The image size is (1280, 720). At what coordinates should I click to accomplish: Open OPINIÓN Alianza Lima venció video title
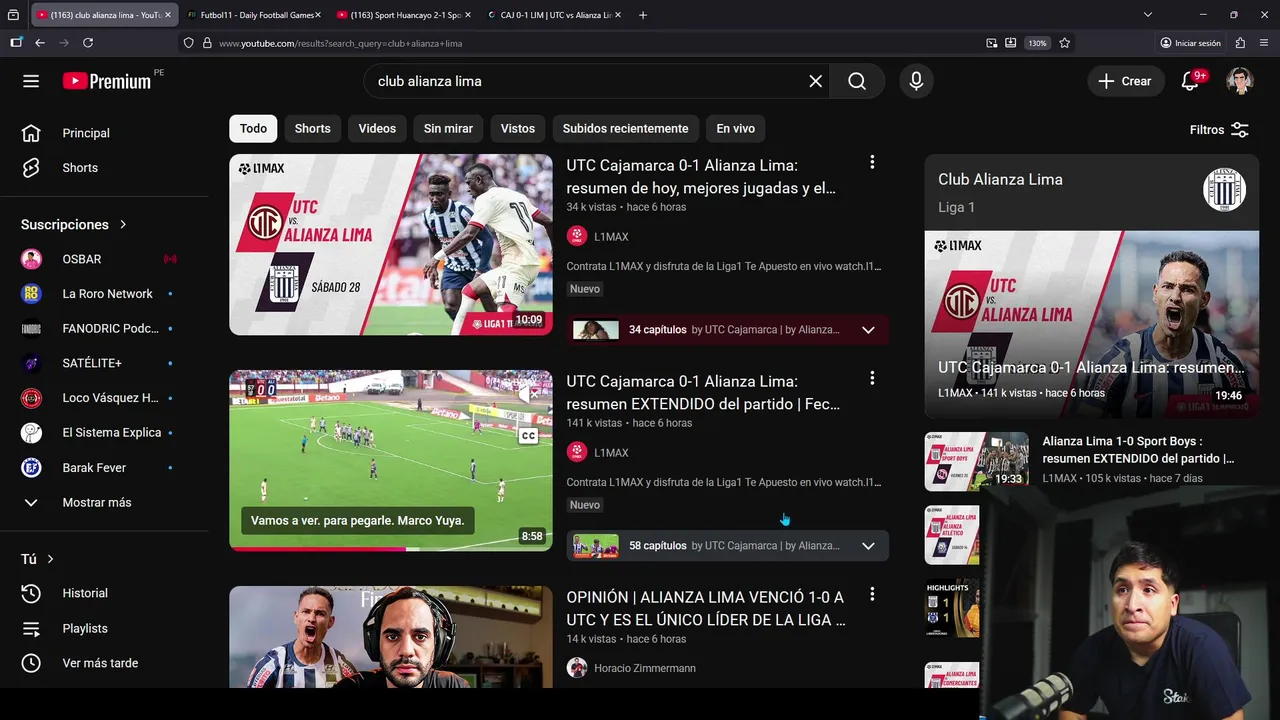click(706, 608)
